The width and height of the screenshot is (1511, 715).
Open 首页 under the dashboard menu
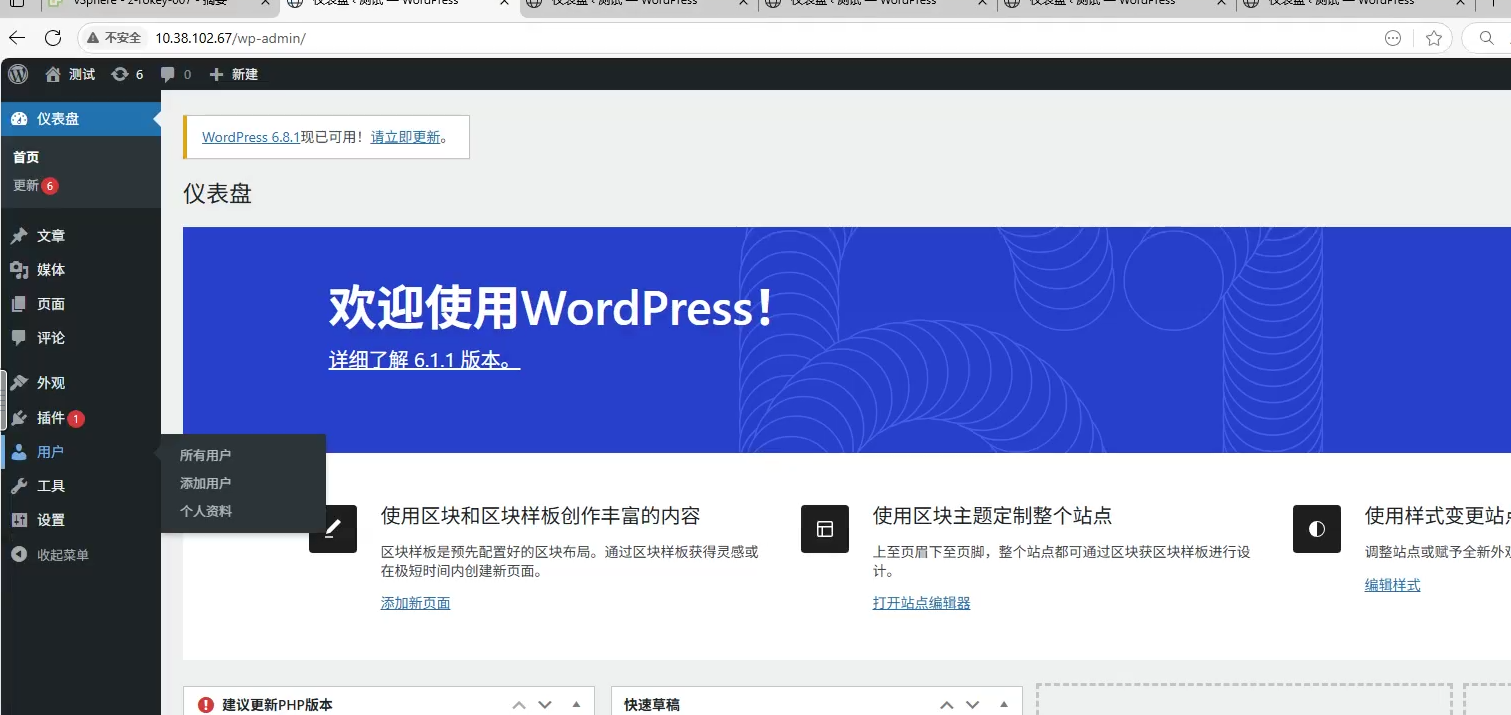click(26, 157)
